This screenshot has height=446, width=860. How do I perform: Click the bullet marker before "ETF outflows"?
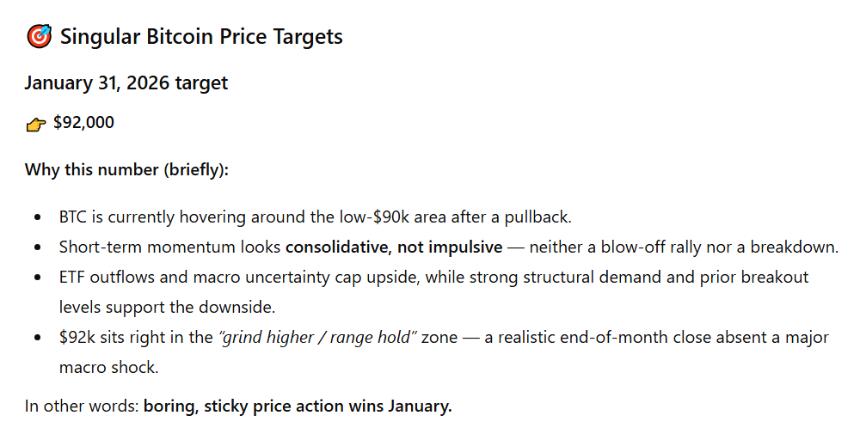click(37, 277)
